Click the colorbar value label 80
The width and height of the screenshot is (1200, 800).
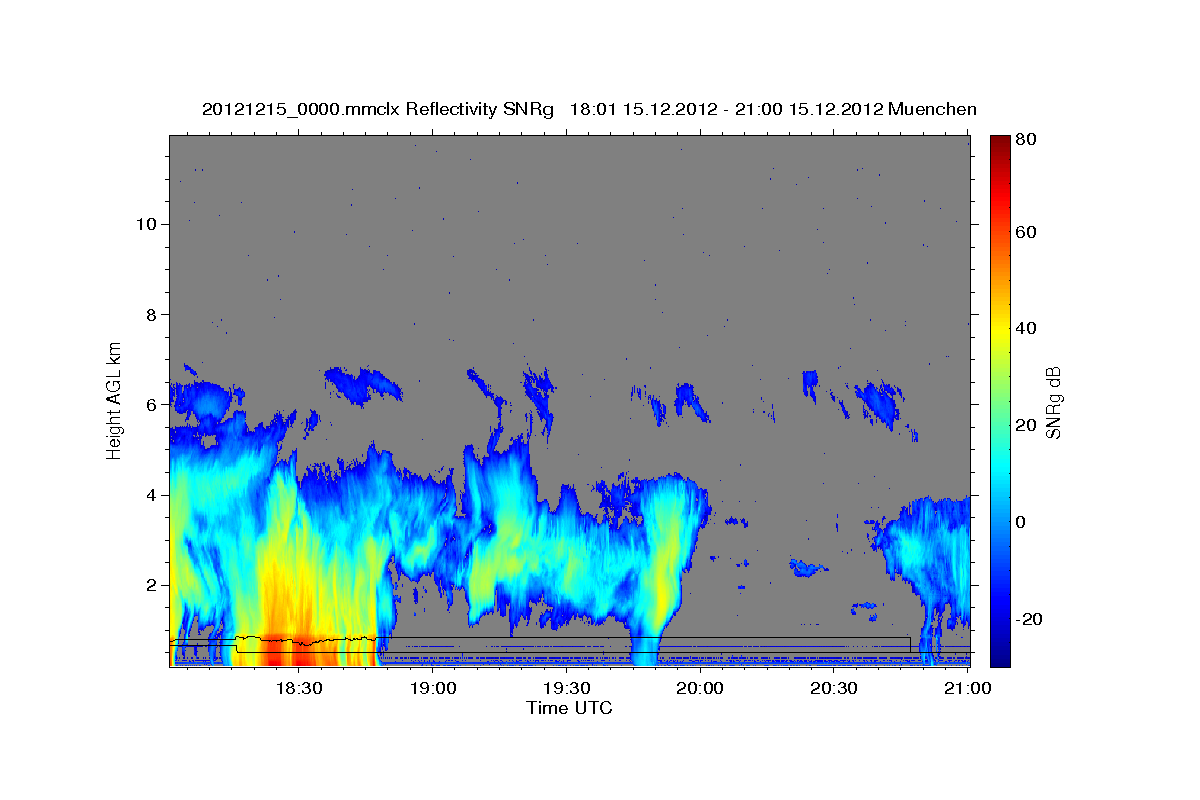pos(1024,139)
